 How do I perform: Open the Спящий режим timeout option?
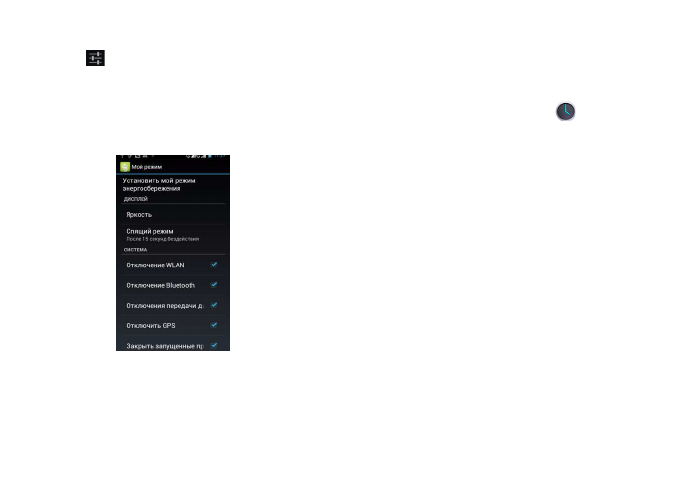(x=173, y=235)
